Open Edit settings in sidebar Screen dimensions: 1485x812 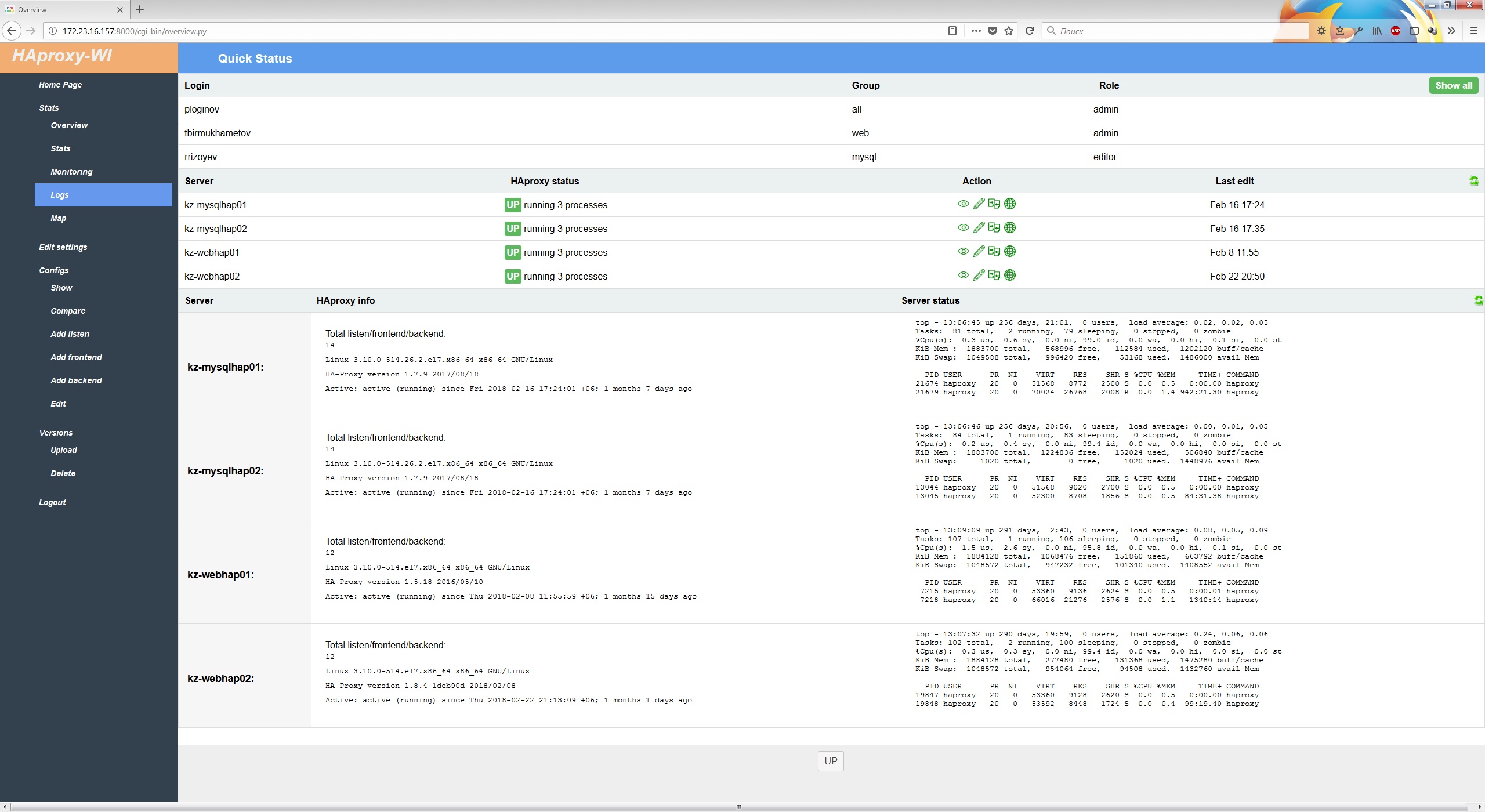[x=63, y=247]
